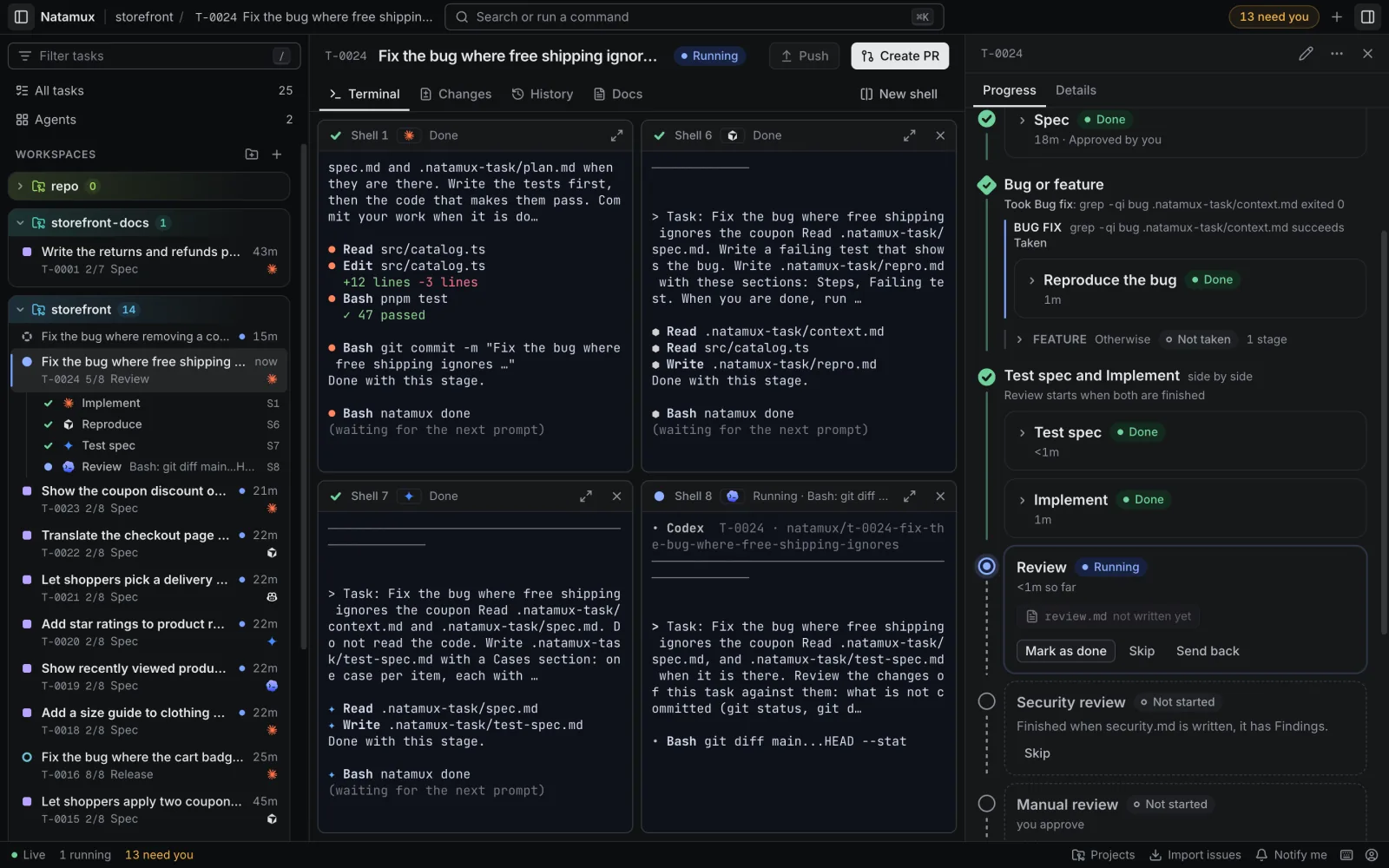Click the New shell button
The image size is (1389, 868).
(899, 94)
